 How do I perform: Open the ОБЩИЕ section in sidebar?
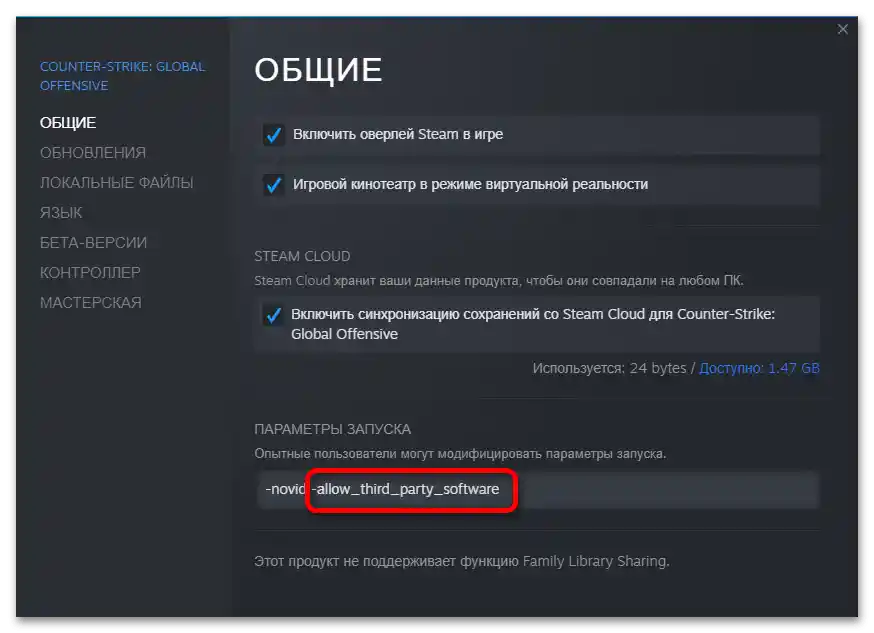click(68, 123)
